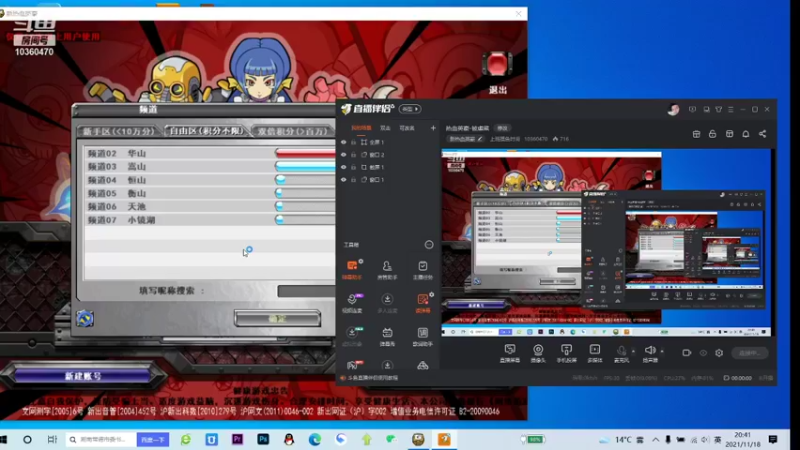The width and height of the screenshot is (800, 450).
Task: Click the taskbar search box
Action: point(101,439)
